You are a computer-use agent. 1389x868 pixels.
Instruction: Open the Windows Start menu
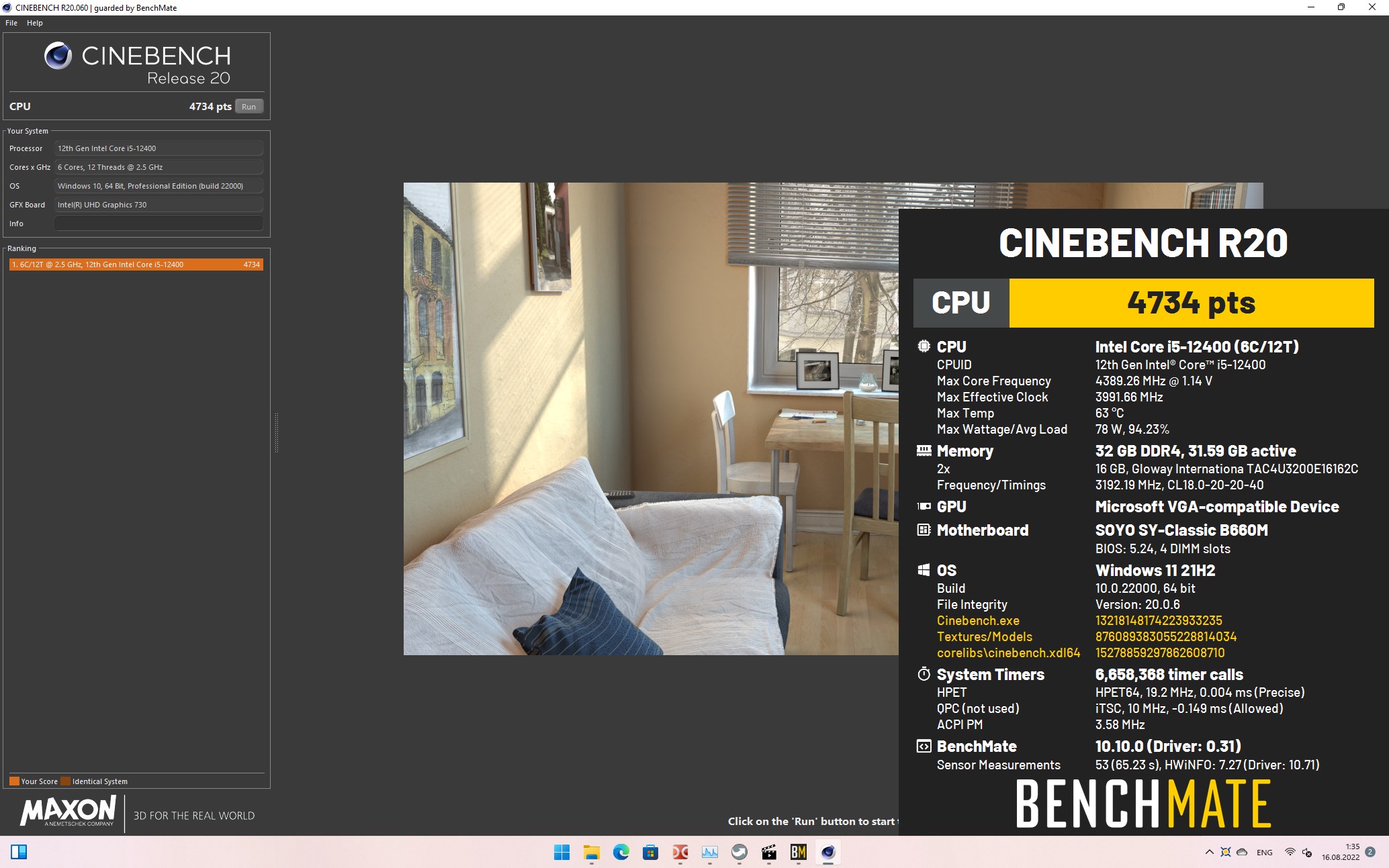point(562,852)
